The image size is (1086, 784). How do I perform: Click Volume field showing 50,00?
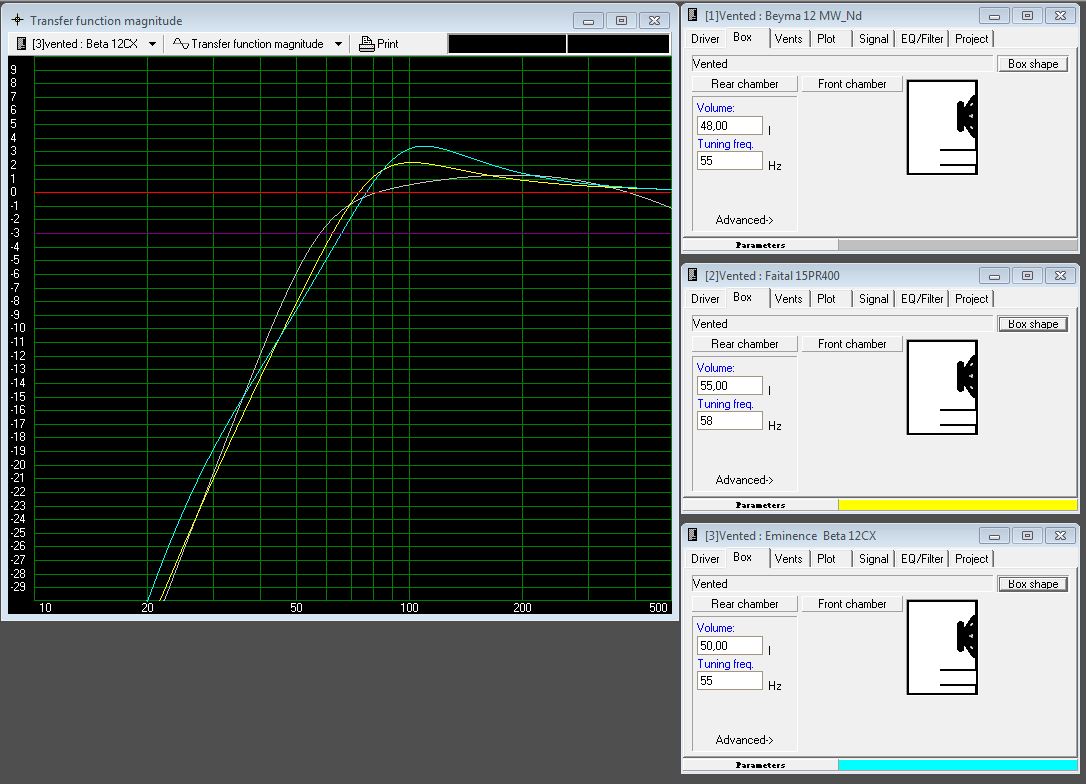[729, 645]
